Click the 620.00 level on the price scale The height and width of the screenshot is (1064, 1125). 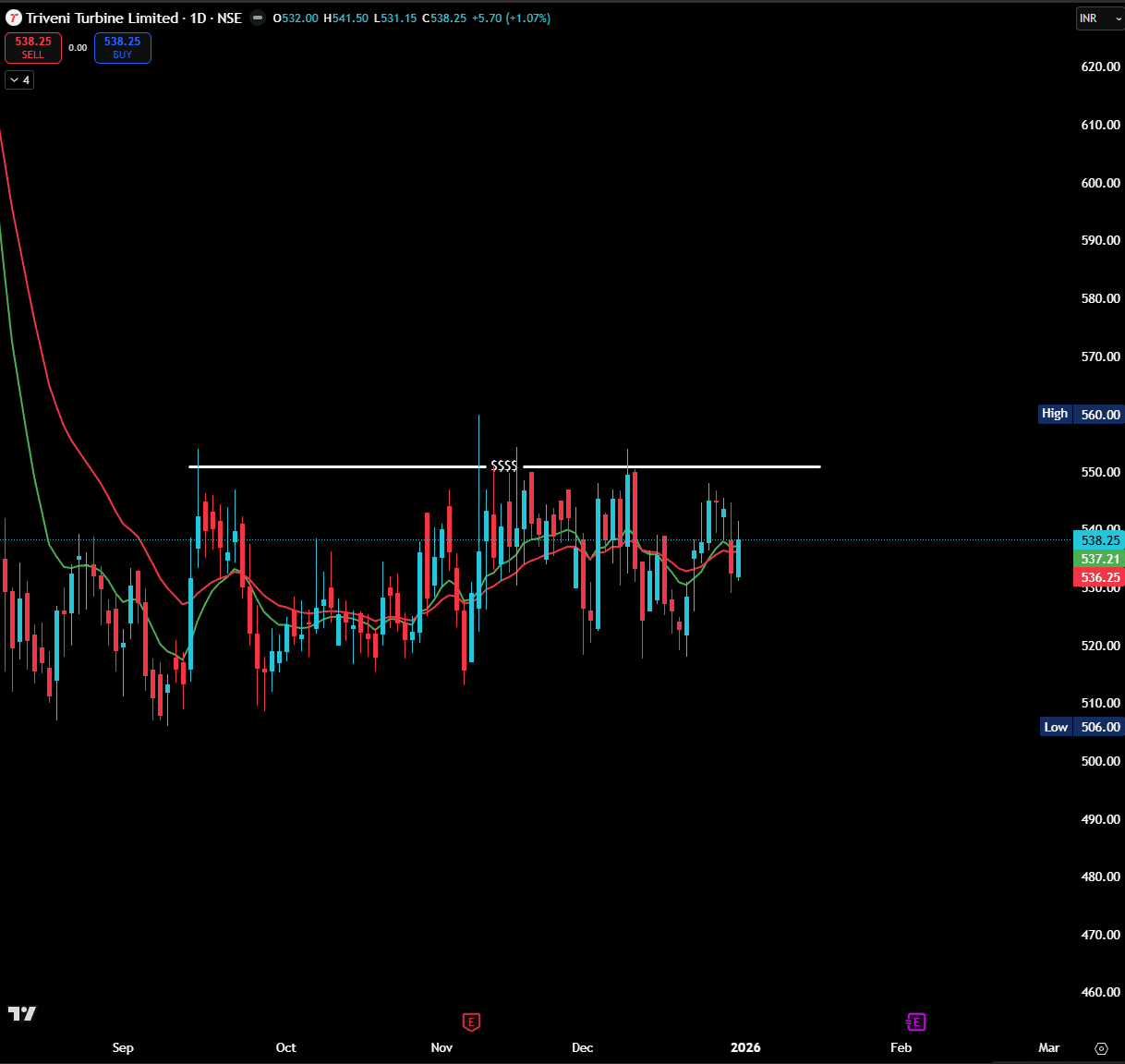point(1100,66)
